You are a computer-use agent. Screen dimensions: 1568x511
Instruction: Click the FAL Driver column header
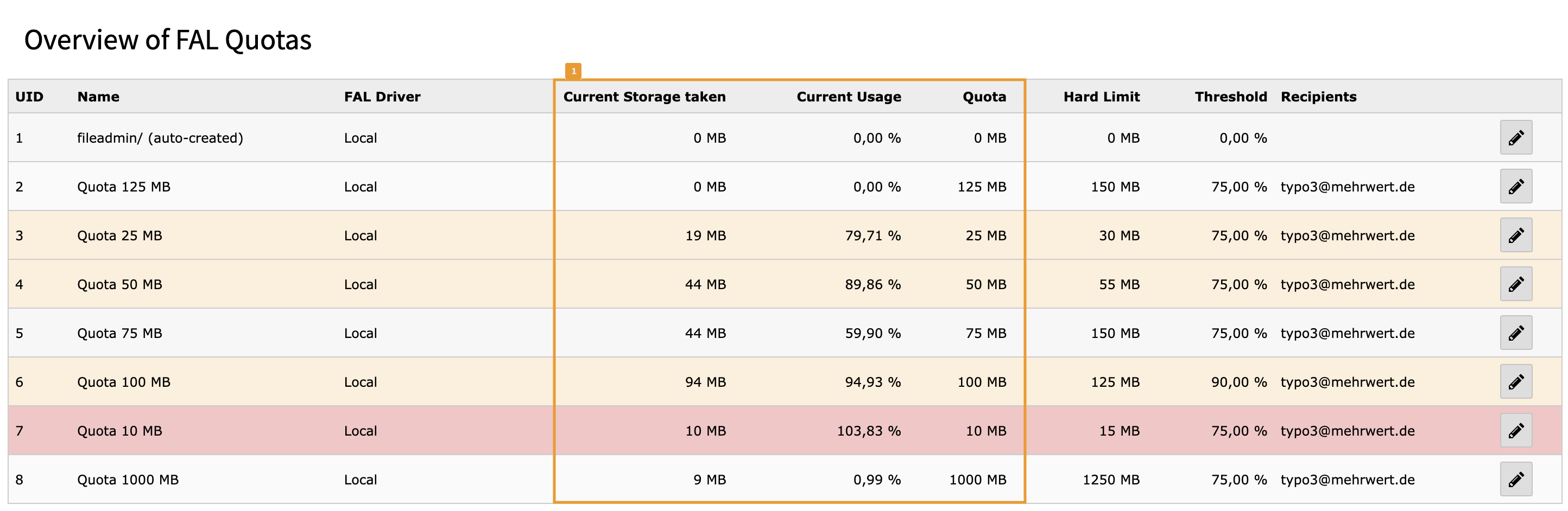(x=382, y=97)
